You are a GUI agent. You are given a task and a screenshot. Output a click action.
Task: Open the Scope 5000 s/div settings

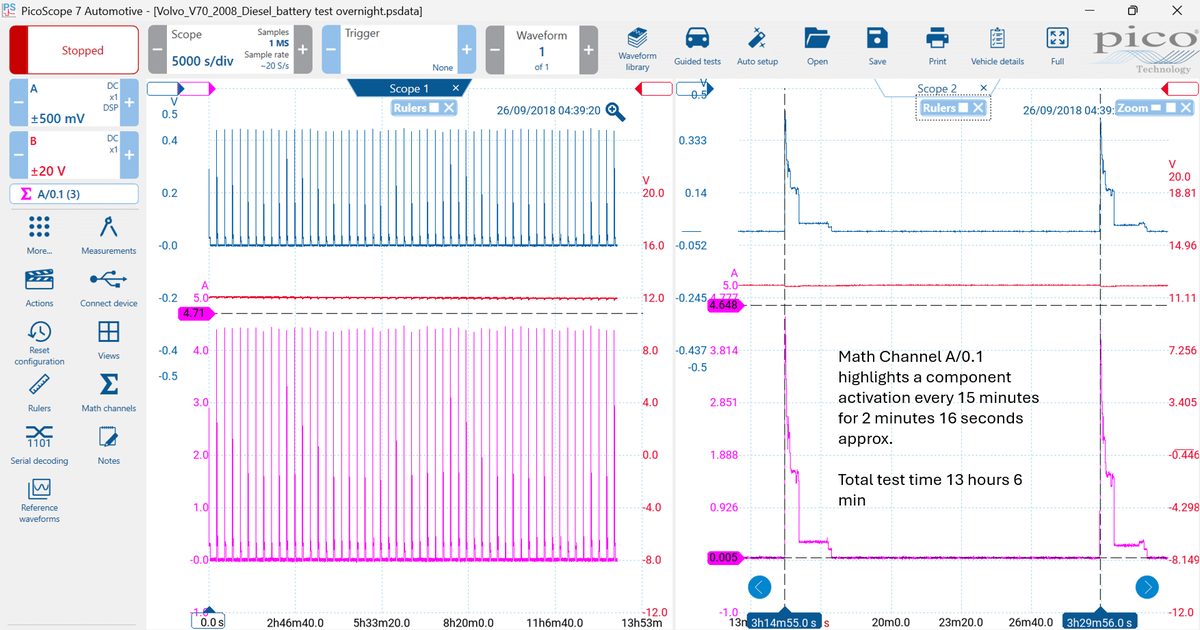230,49
